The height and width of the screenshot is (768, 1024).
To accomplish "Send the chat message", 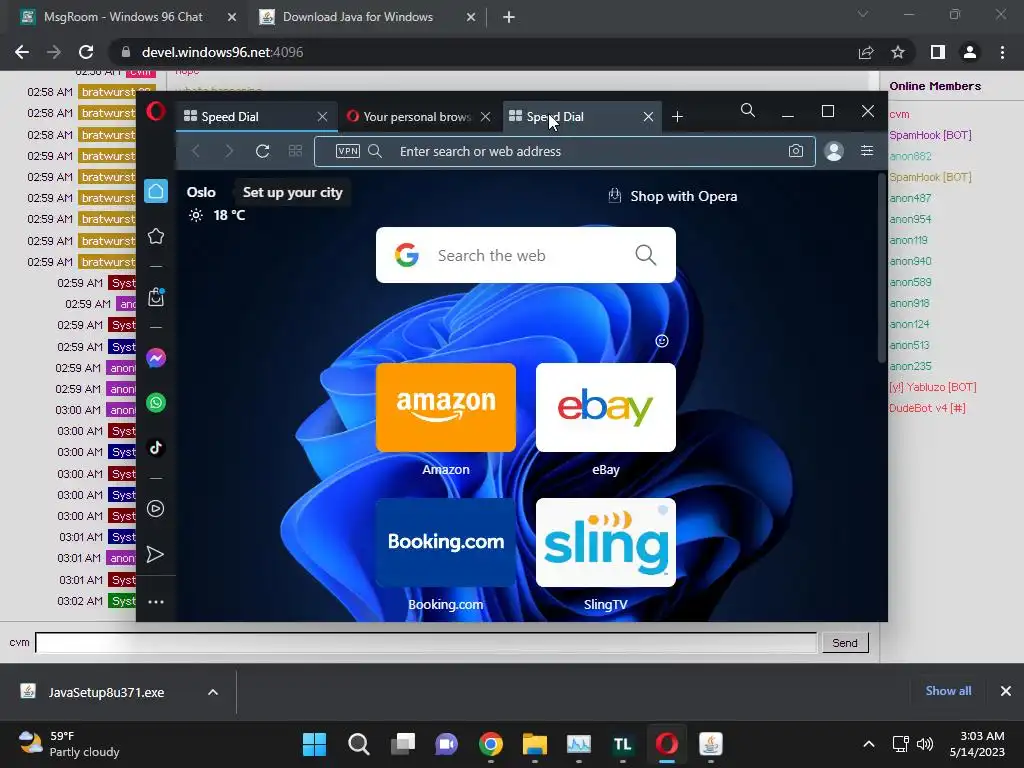I will click(844, 643).
